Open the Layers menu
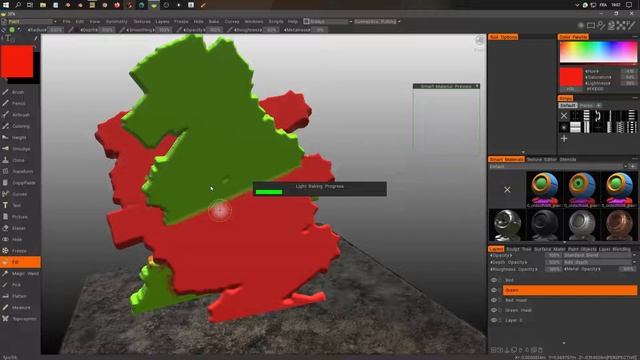 point(162,22)
